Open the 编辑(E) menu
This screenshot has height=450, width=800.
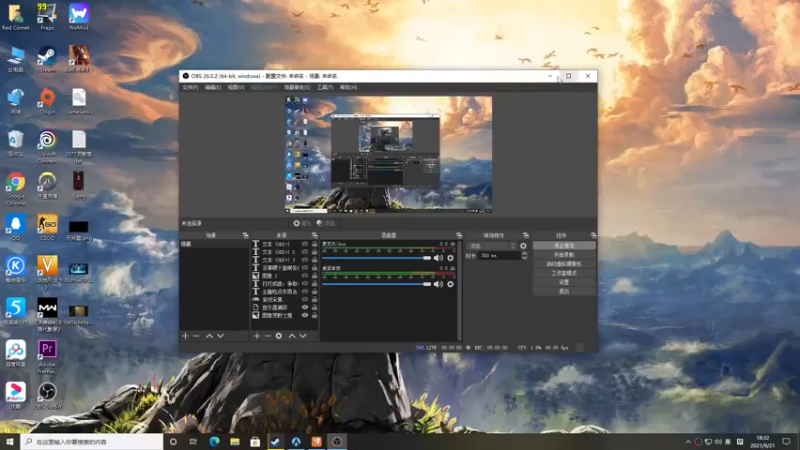[x=213, y=88]
